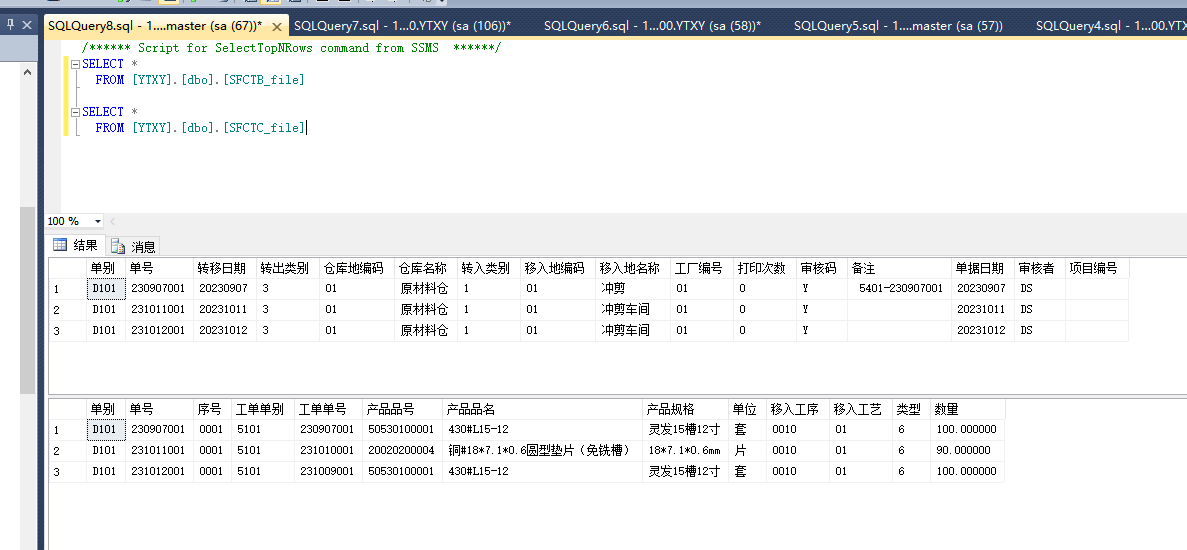Image resolution: width=1187 pixels, height=550 pixels.
Task: Collapse the SELECT block for SFCTB_file
Action: pos(75,64)
